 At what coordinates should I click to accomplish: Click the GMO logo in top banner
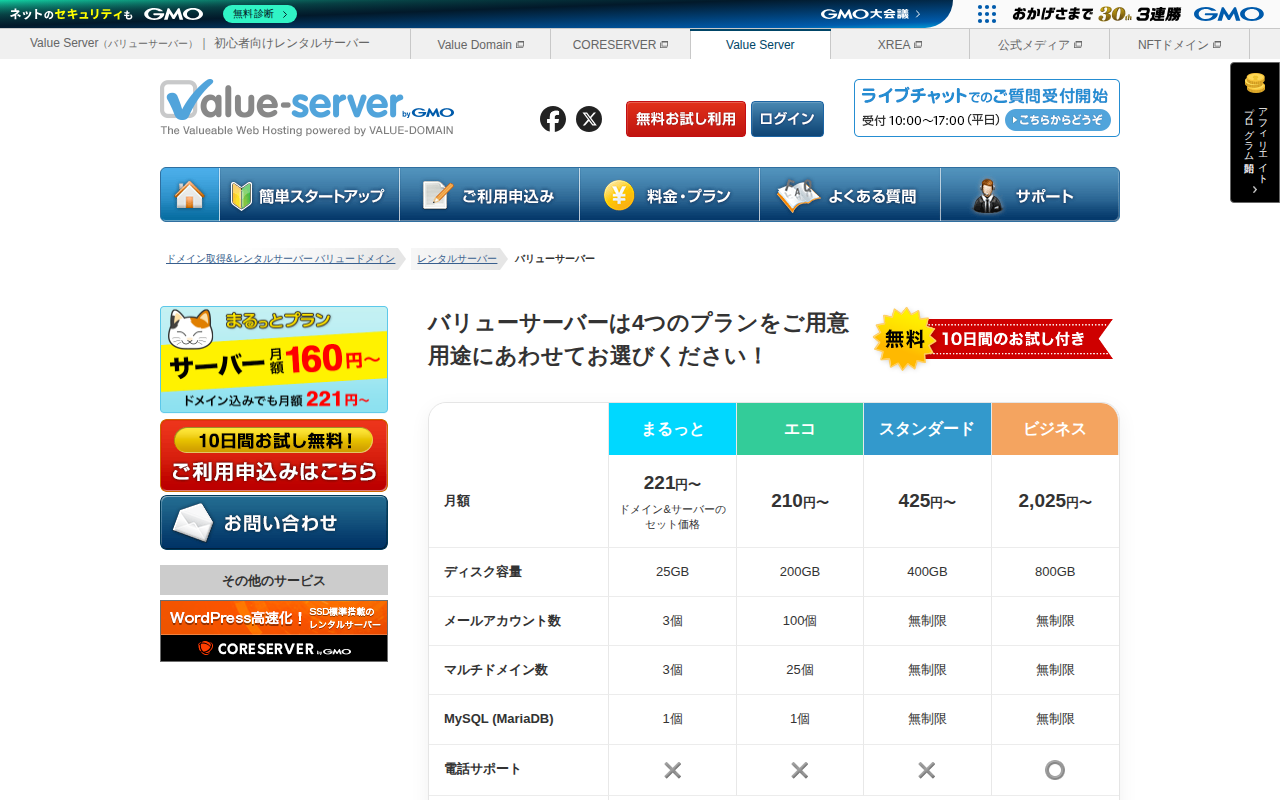click(x=173, y=14)
